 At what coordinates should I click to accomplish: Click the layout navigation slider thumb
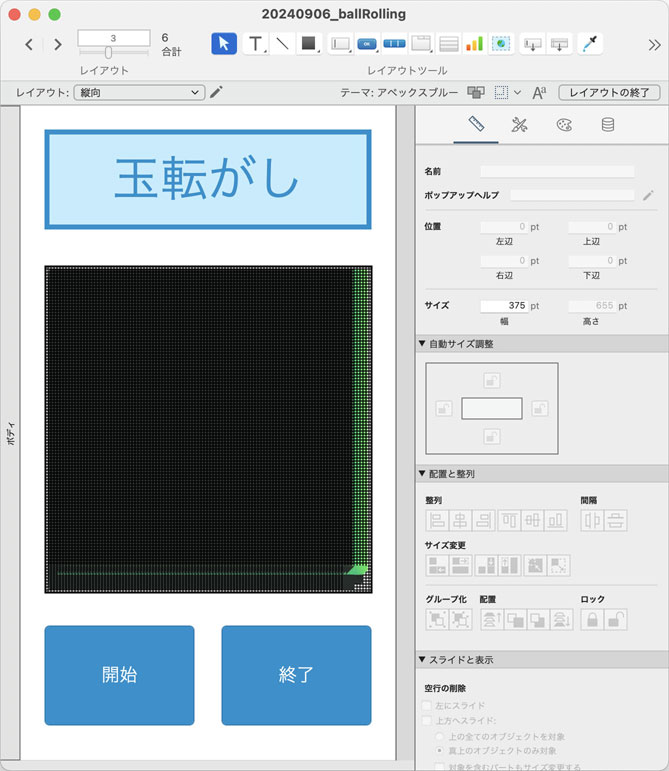pyautogui.click(x=108, y=52)
